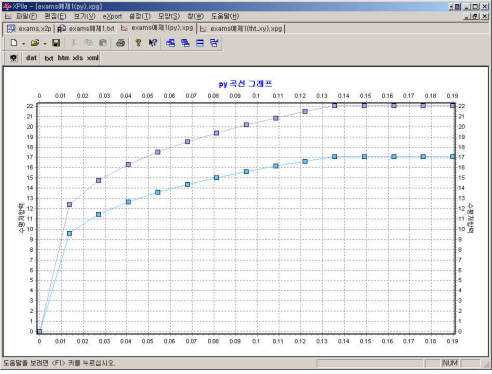Open the eXport menu
This screenshot has width=492, height=374.
tap(112, 16)
